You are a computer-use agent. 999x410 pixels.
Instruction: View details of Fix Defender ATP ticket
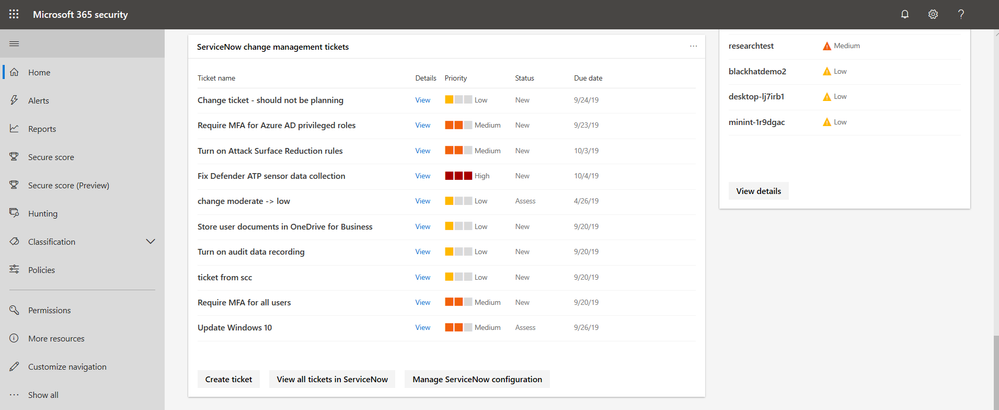(x=423, y=176)
